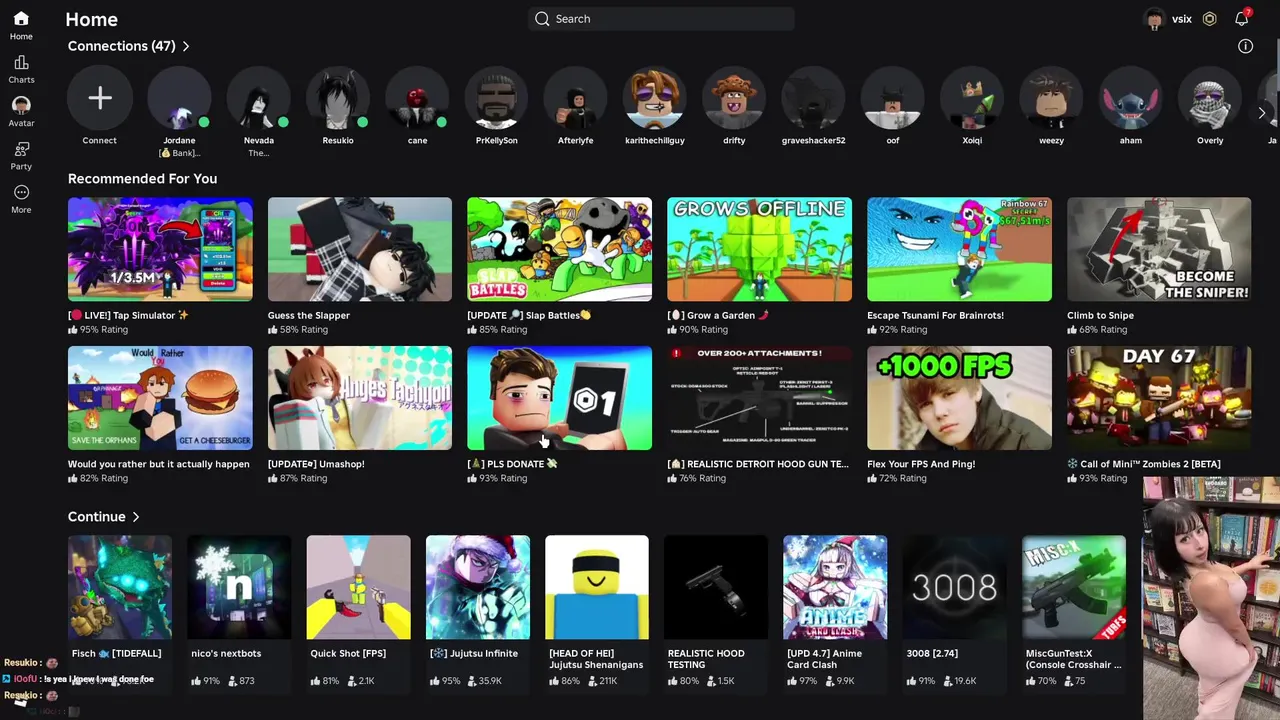Continue playing MiscGunTest:X

(1074, 587)
